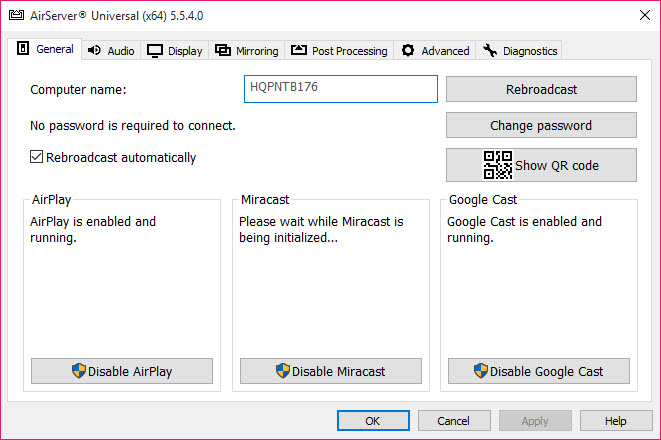Click the wrench icon on Diagnostics tab

pos(490,51)
